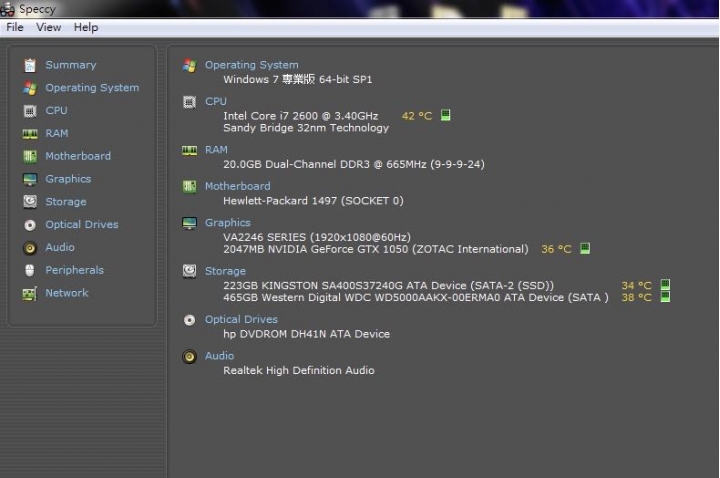Open the Optical Drives heading link in summary

pyautogui.click(x=241, y=320)
